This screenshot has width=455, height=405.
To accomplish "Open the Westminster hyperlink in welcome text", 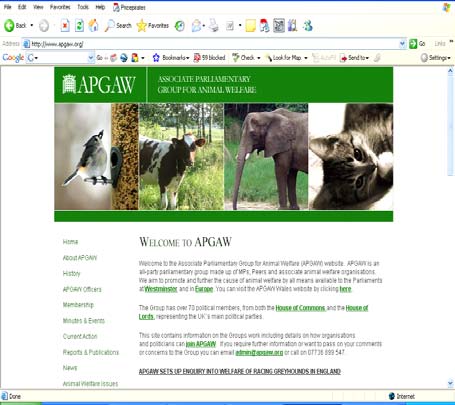I will 161,289.
